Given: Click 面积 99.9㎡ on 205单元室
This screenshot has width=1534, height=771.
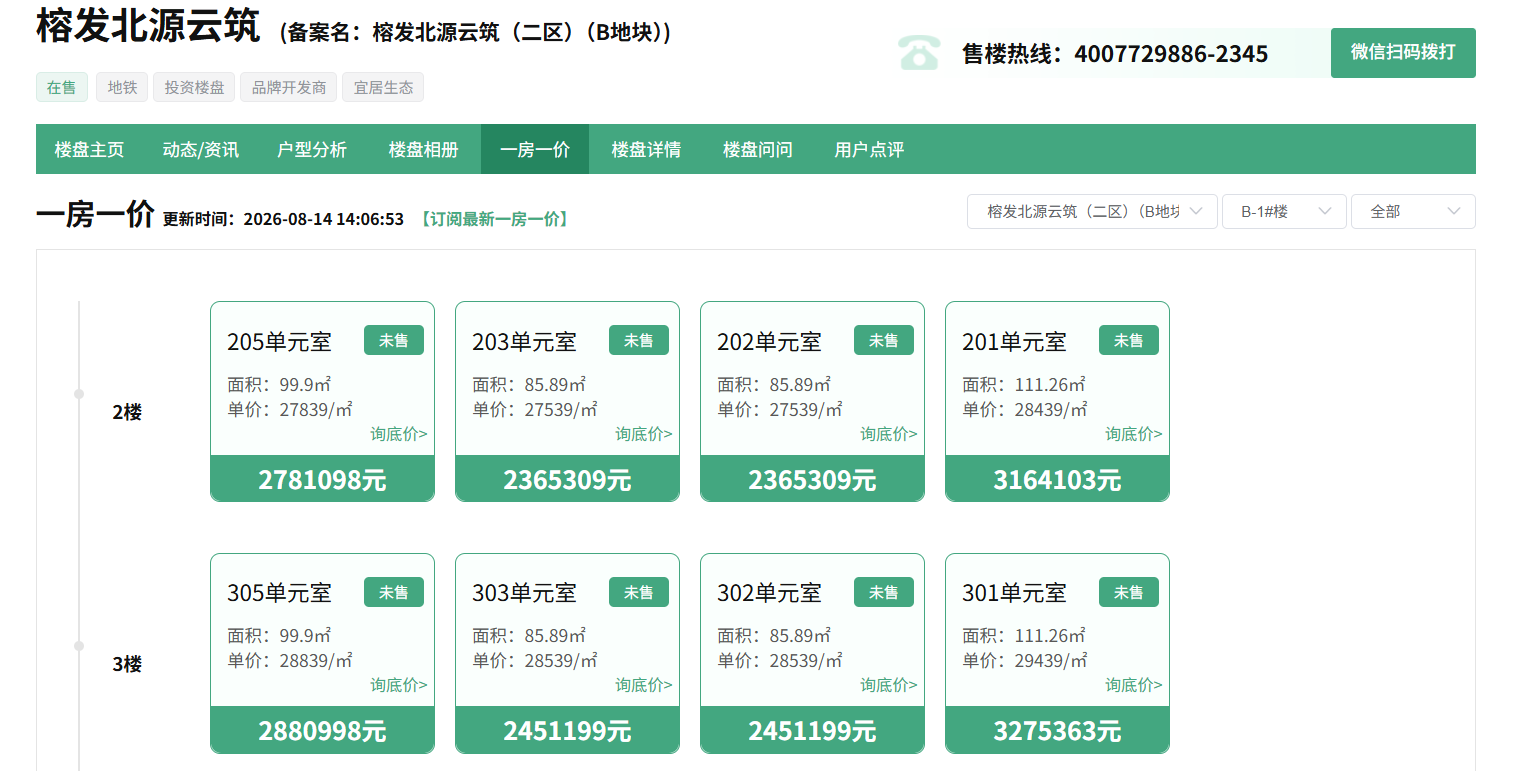Looking at the screenshot, I should (279, 384).
